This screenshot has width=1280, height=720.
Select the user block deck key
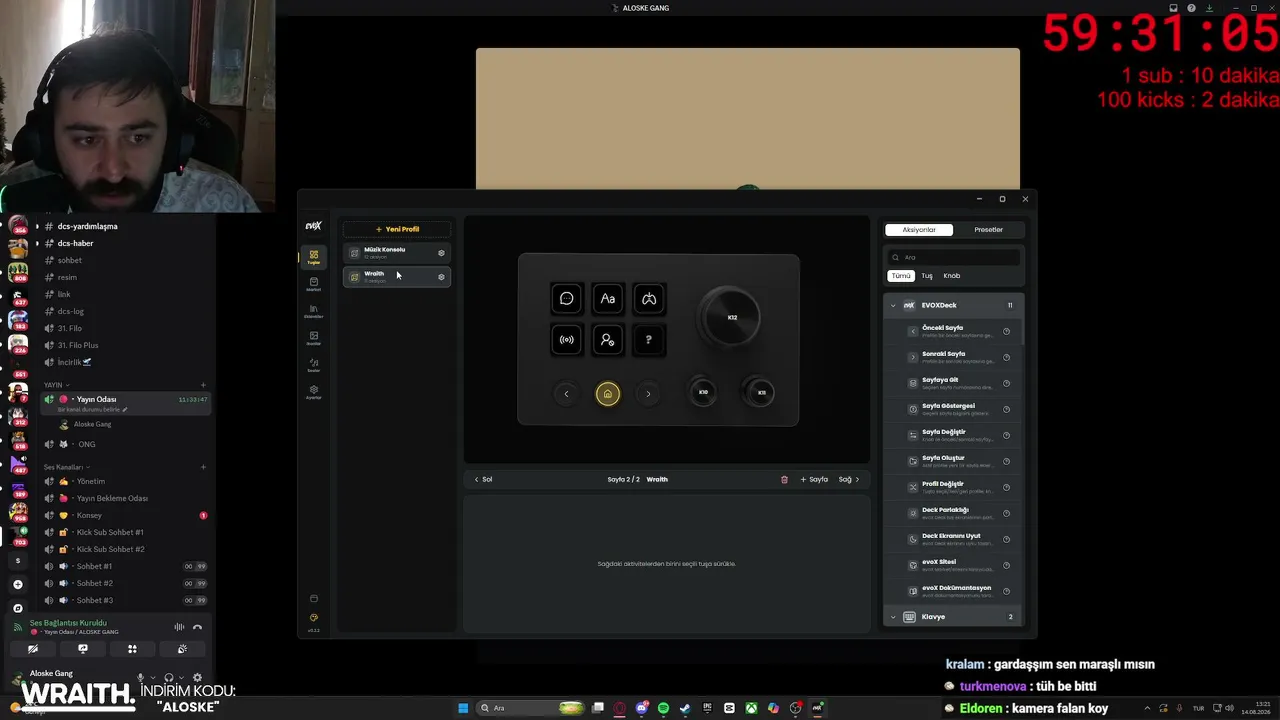coord(607,340)
